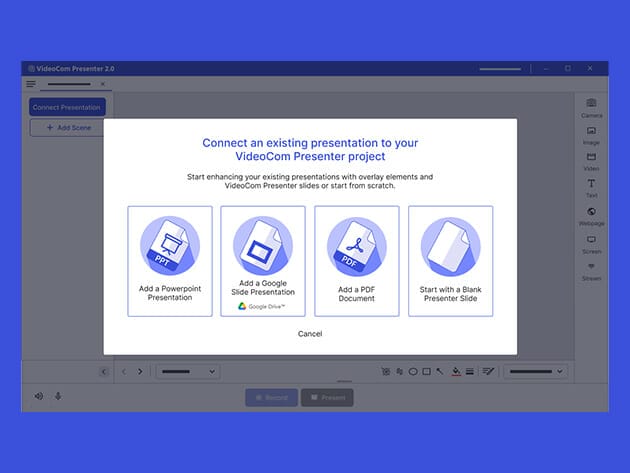Add a Webpage overlay
The image size is (630, 473).
[x=591, y=213]
